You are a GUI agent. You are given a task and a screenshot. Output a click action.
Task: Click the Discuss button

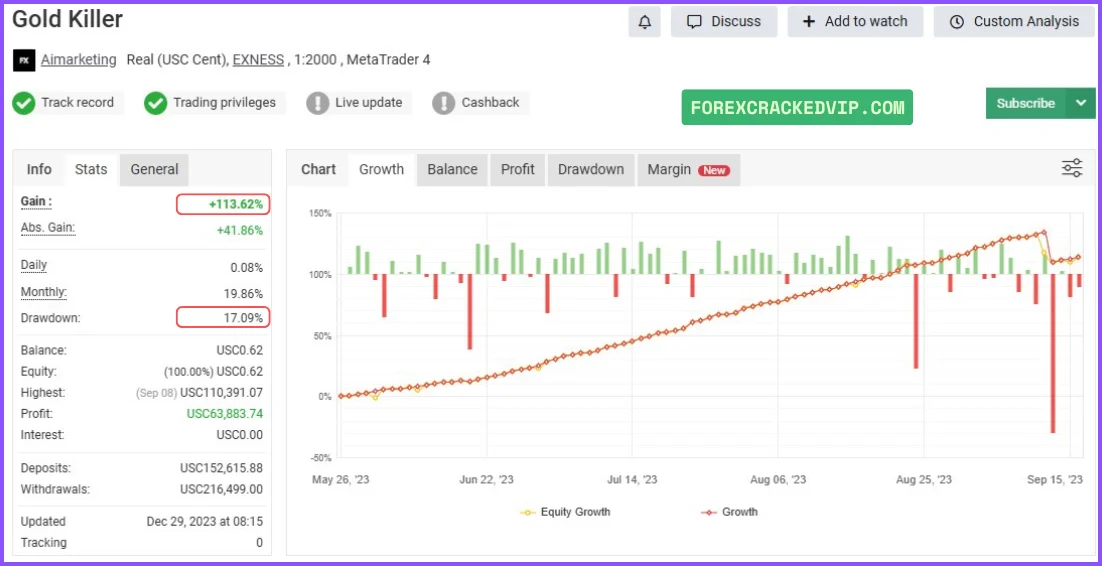(723, 22)
